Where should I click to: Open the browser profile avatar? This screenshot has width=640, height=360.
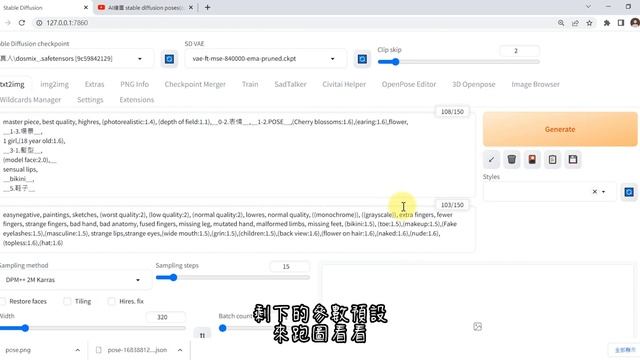[635, 23]
